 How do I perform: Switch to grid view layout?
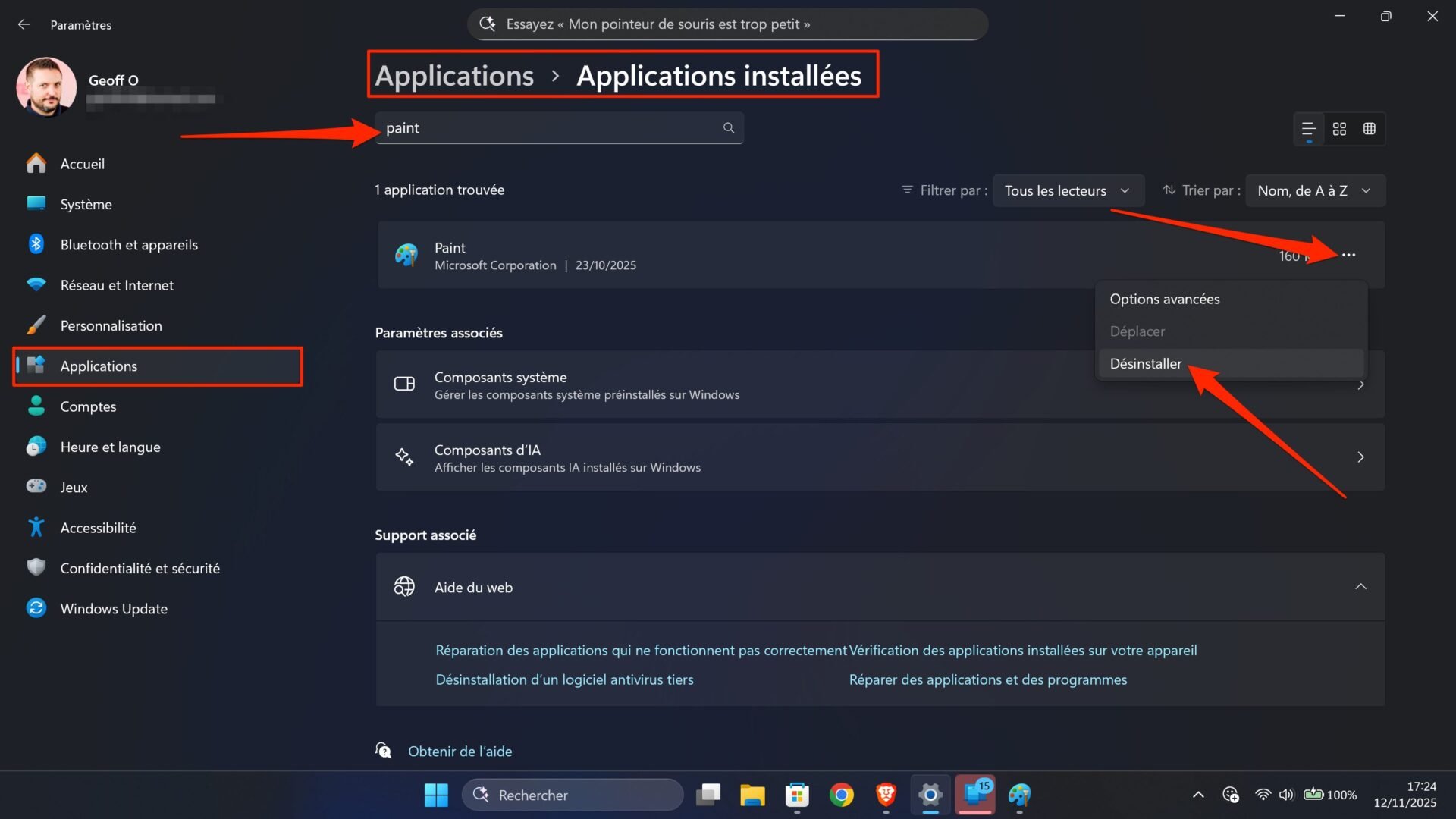pyautogui.click(x=1338, y=129)
